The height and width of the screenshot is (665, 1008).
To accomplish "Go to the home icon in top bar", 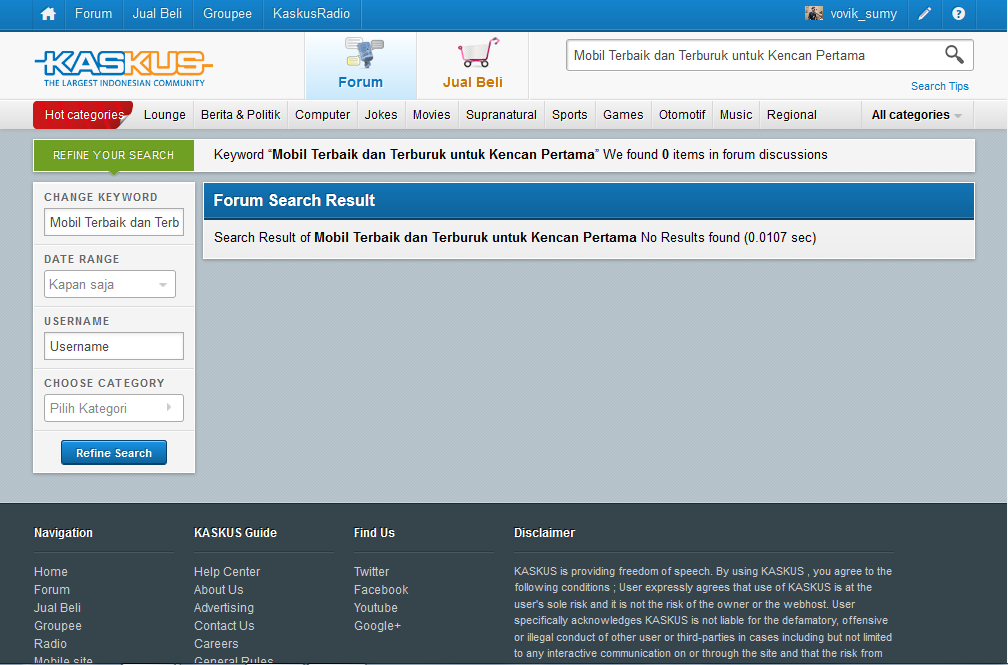I will point(48,14).
